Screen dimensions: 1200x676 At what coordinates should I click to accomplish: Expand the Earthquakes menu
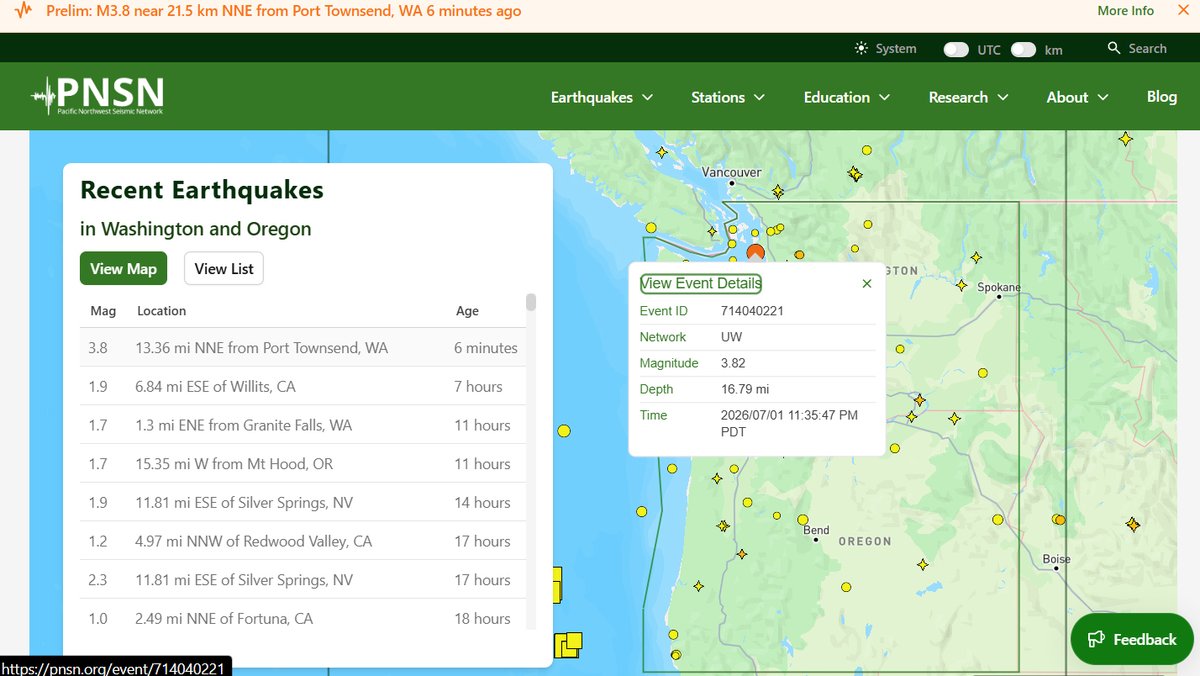602,97
